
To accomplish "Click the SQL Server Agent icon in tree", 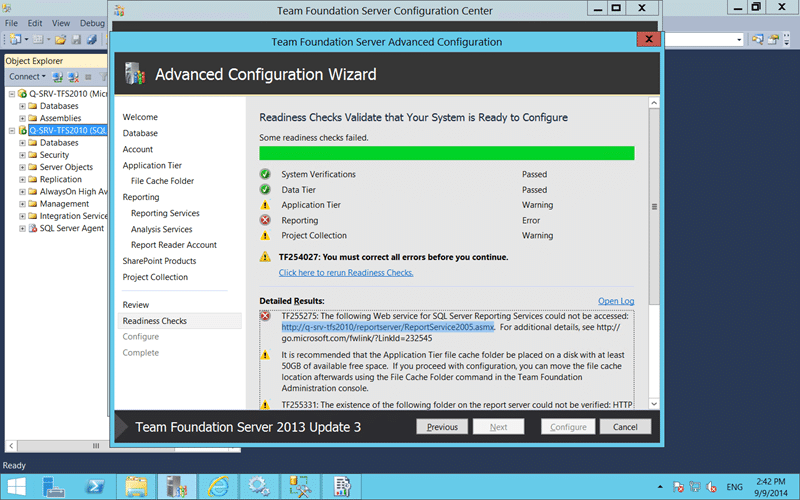I will point(33,228).
